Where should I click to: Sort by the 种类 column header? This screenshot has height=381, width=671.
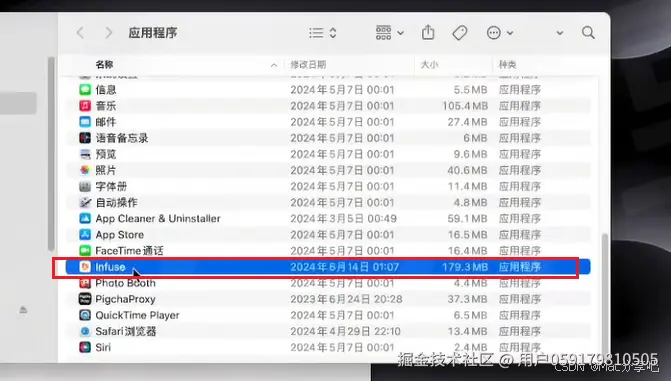coord(508,65)
